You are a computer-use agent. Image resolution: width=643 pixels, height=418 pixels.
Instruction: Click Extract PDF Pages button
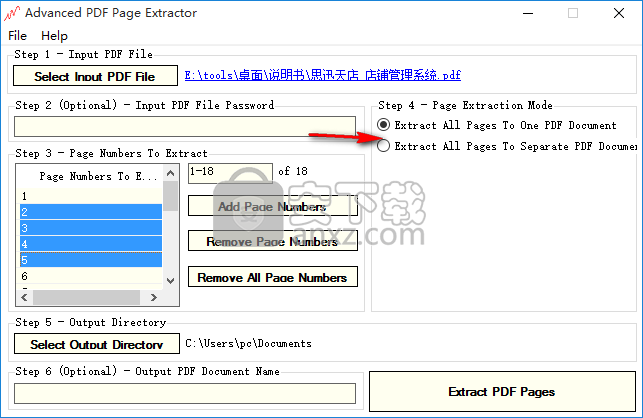[x=502, y=391]
